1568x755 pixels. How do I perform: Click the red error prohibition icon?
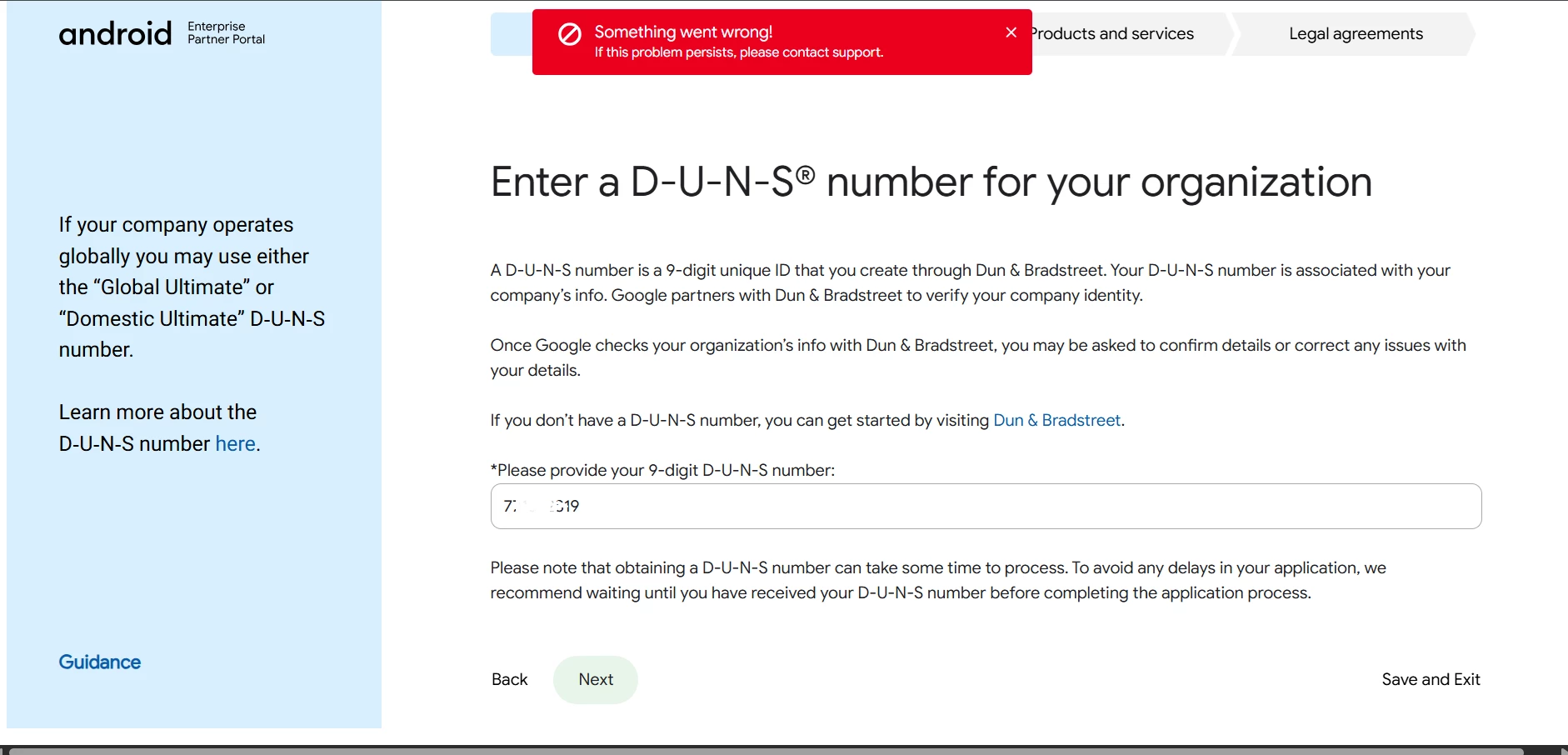(x=570, y=34)
